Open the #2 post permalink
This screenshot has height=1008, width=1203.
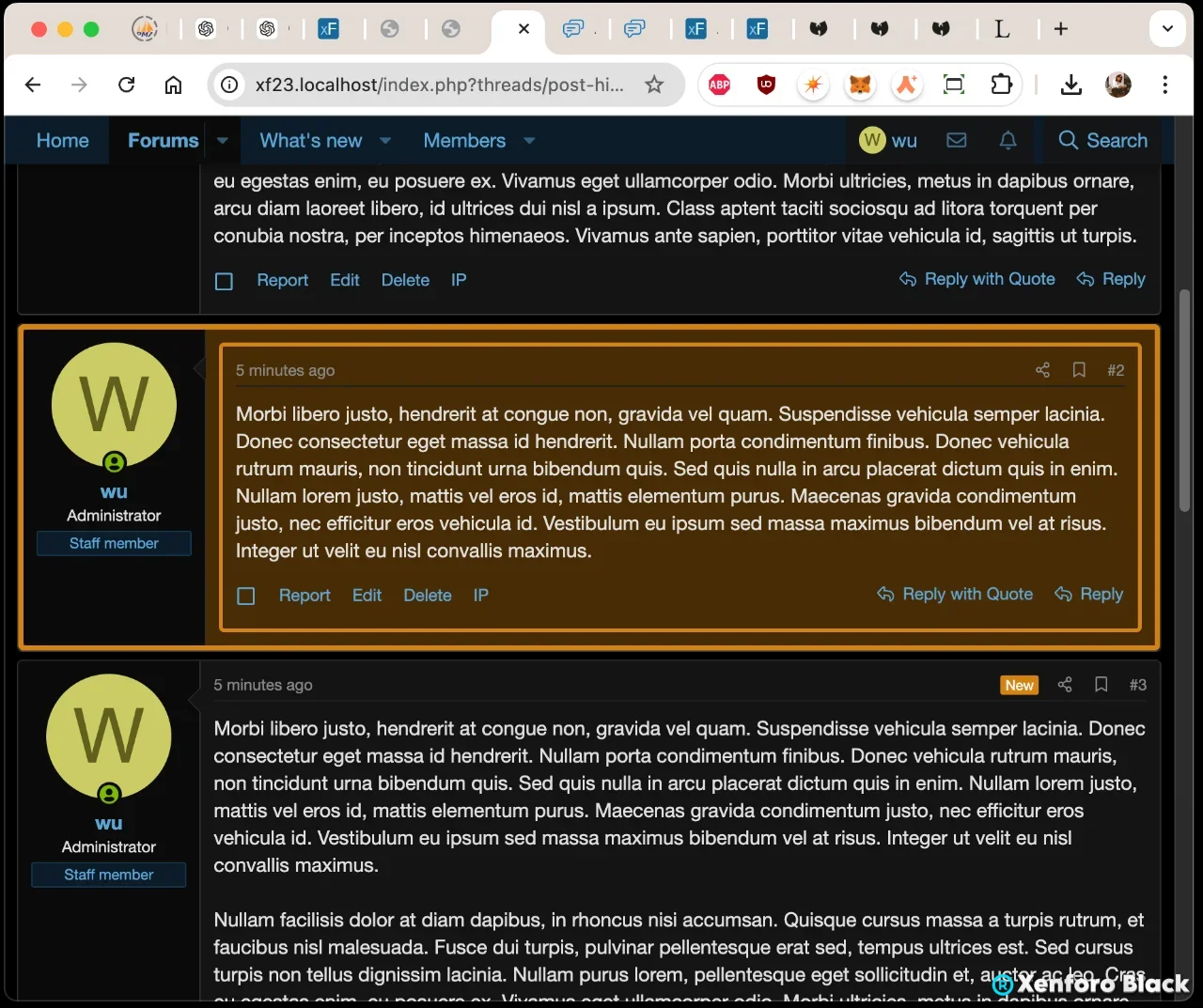[x=1116, y=370]
